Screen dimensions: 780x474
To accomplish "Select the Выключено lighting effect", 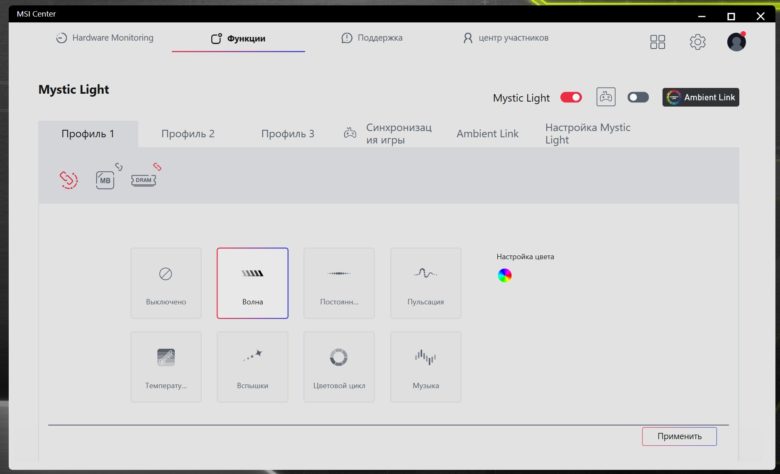I will pyautogui.click(x=166, y=283).
